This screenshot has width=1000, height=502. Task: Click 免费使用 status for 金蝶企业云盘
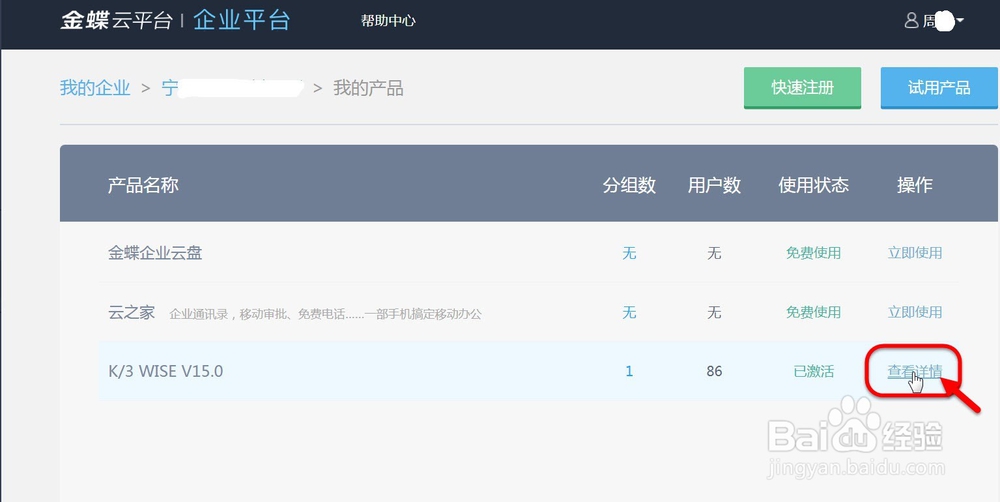click(813, 253)
